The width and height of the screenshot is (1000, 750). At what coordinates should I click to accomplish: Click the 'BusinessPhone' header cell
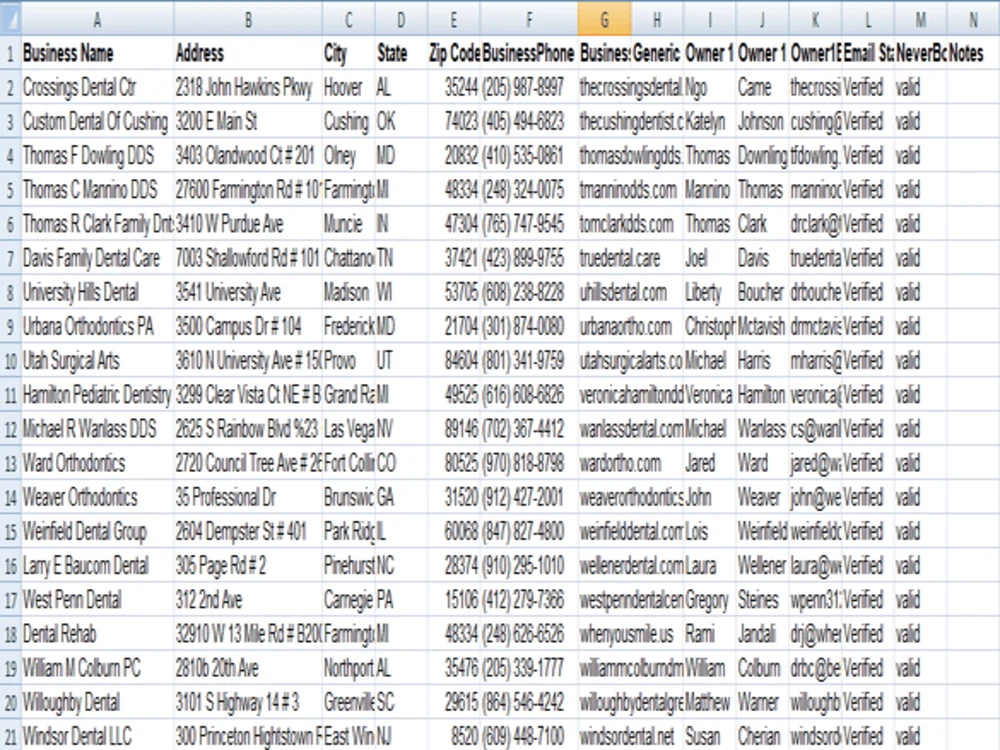click(x=529, y=53)
